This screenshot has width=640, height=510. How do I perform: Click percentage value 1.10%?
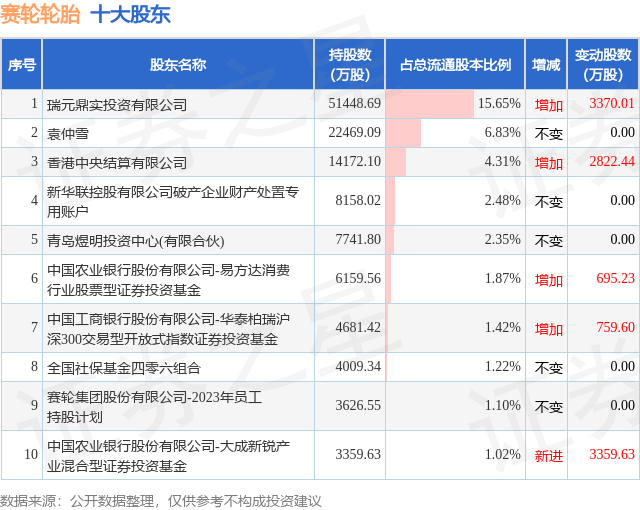pos(502,405)
